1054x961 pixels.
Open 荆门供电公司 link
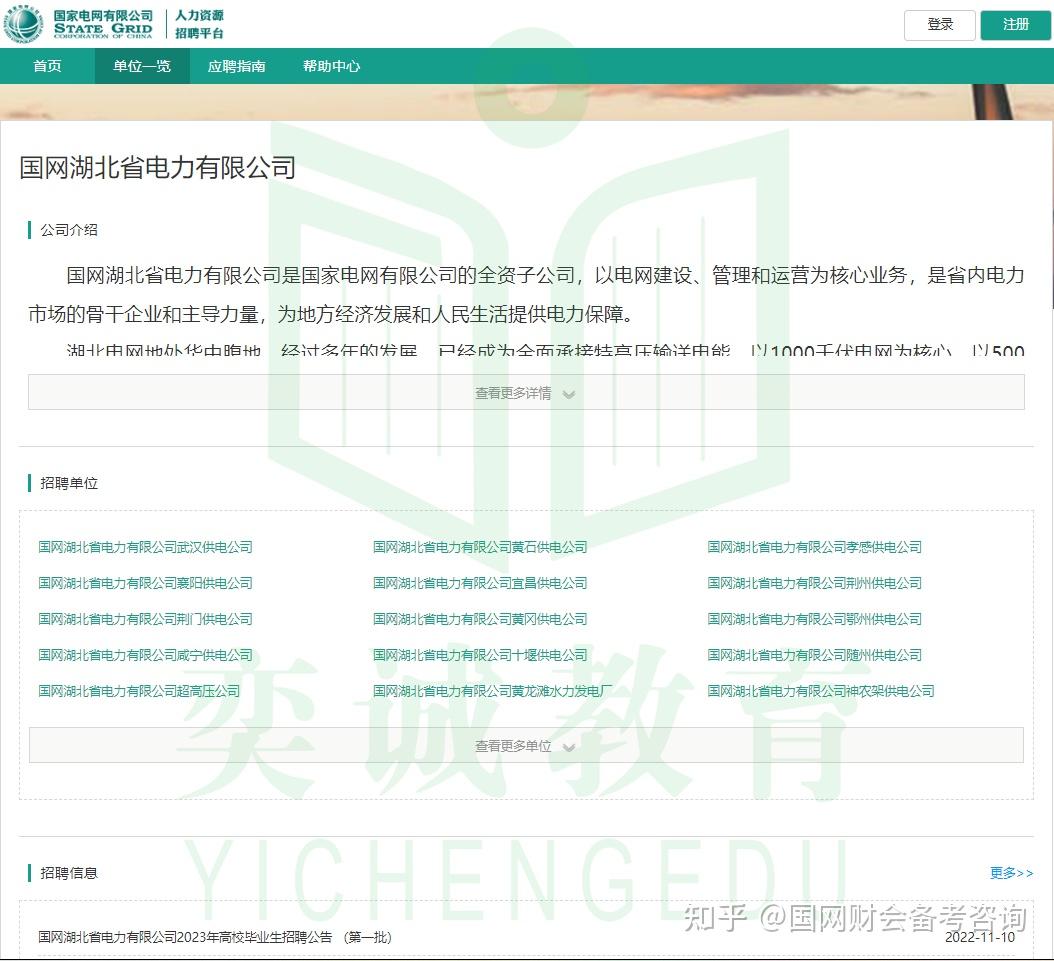tap(145, 619)
